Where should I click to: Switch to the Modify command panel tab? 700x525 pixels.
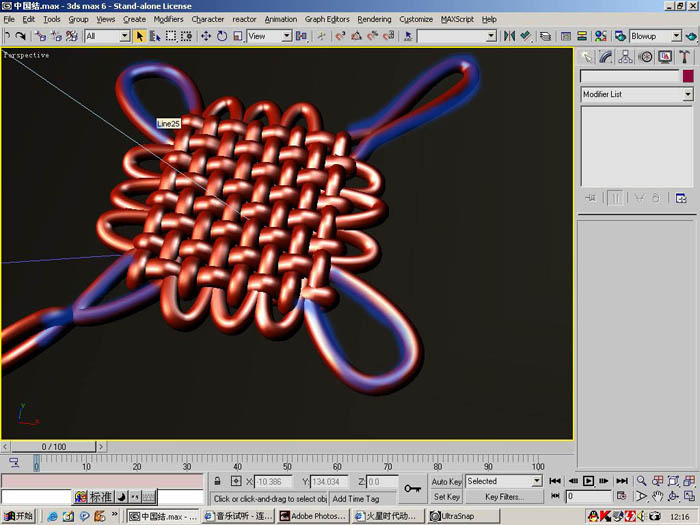tap(606, 57)
